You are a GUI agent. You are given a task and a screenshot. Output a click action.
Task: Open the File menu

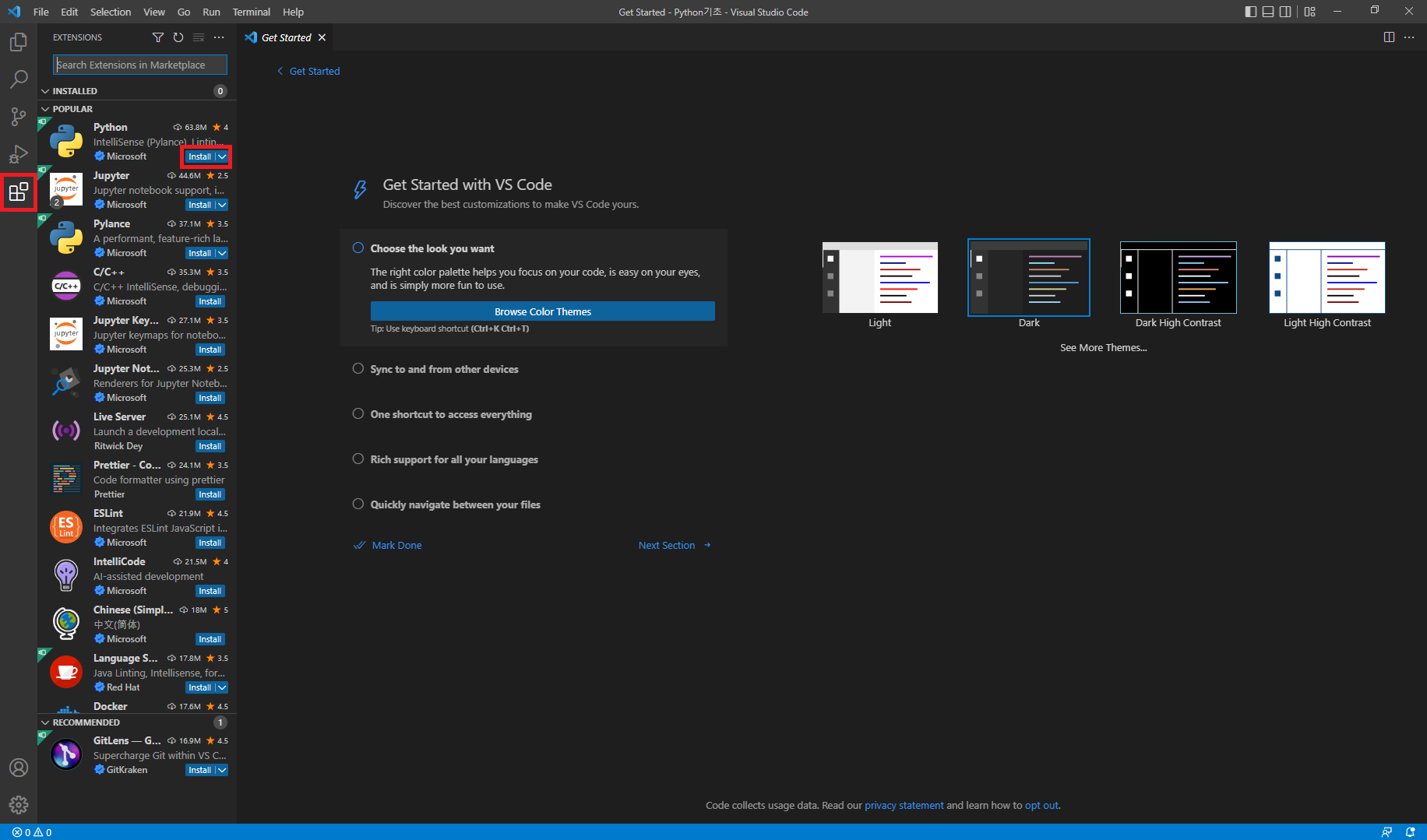tap(41, 12)
